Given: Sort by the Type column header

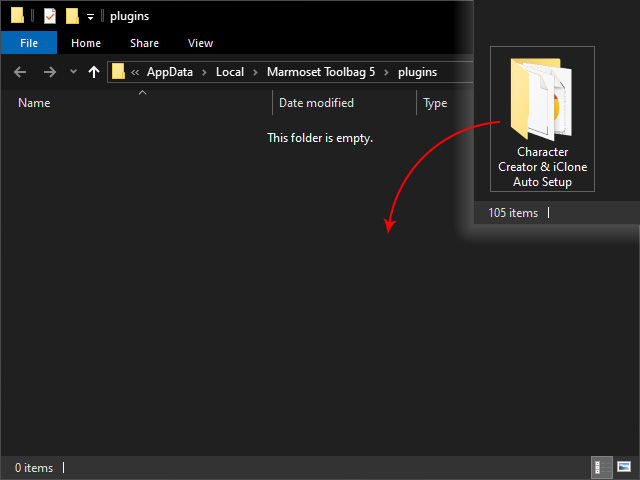Looking at the screenshot, I should click(x=435, y=103).
